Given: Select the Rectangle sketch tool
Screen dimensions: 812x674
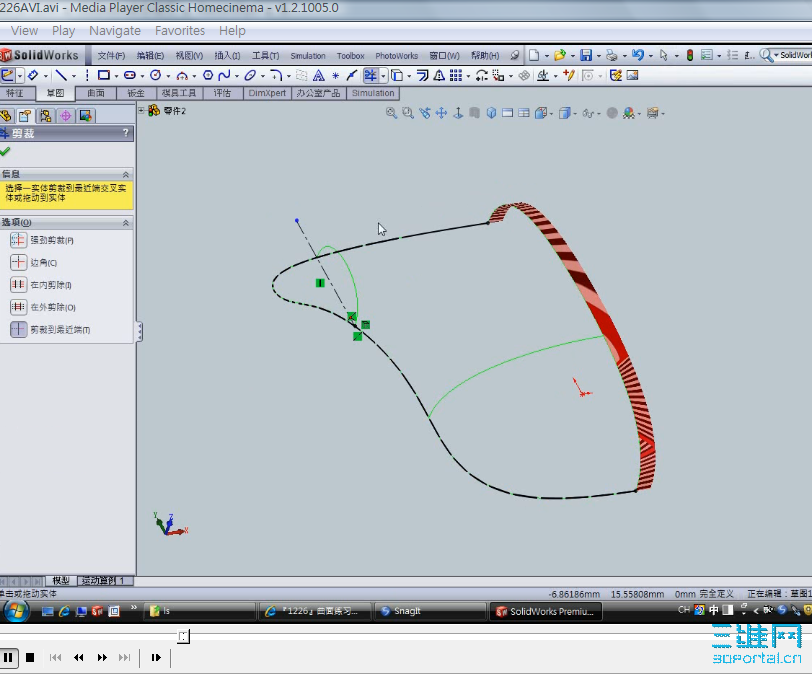Looking at the screenshot, I should [x=104, y=76].
